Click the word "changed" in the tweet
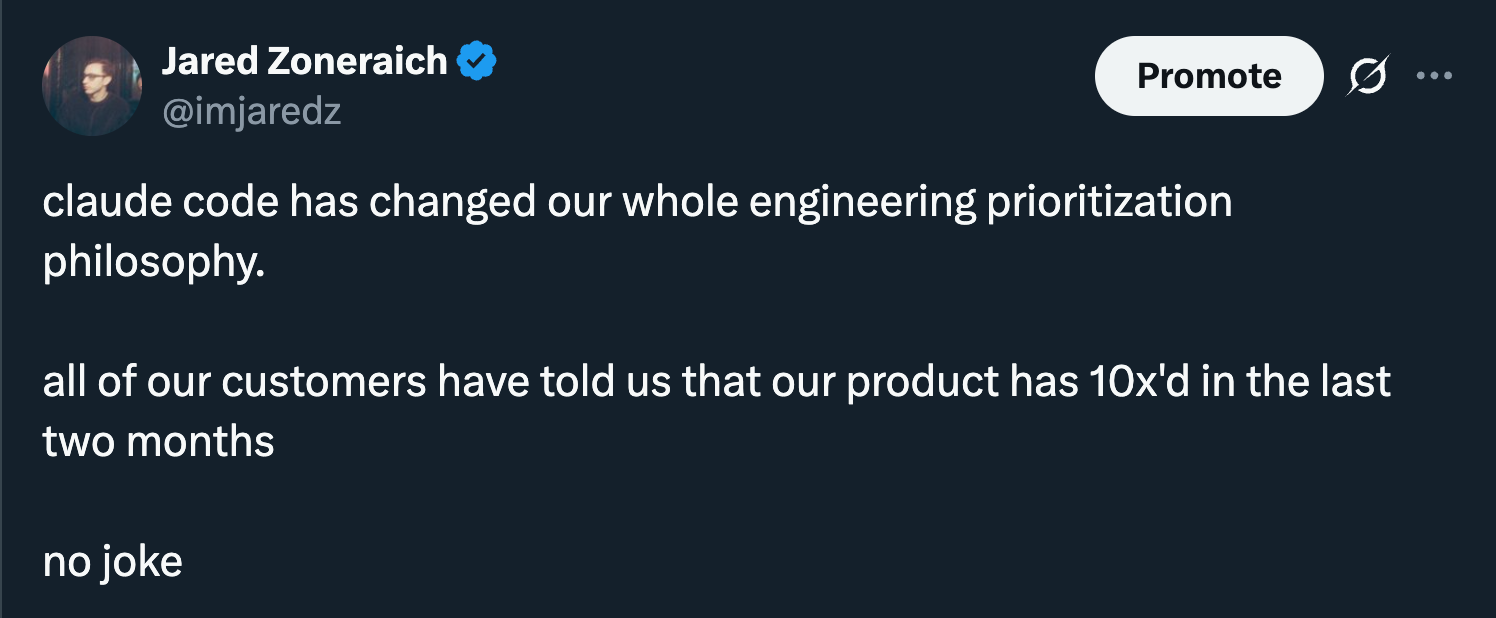Screen dimensions: 1496x618 (453, 202)
